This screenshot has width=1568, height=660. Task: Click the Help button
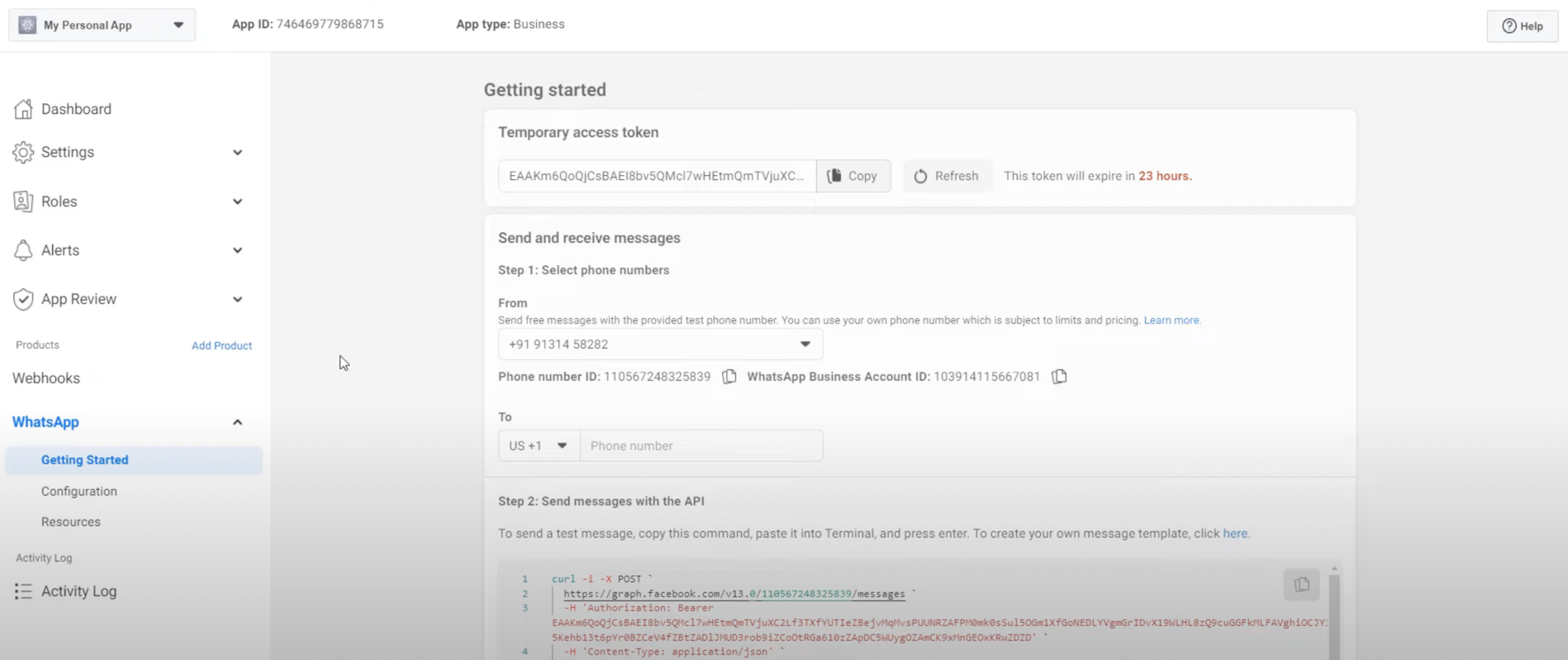coord(1523,26)
